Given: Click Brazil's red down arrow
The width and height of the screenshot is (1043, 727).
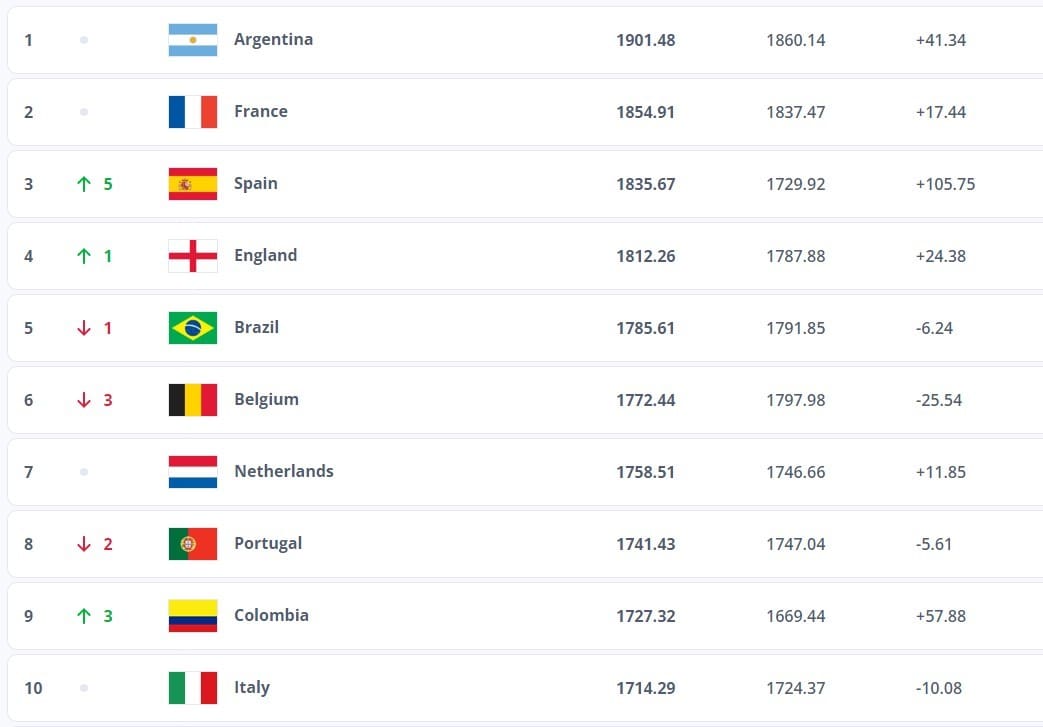Looking at the screenshot, I should [x=84, y=328].
